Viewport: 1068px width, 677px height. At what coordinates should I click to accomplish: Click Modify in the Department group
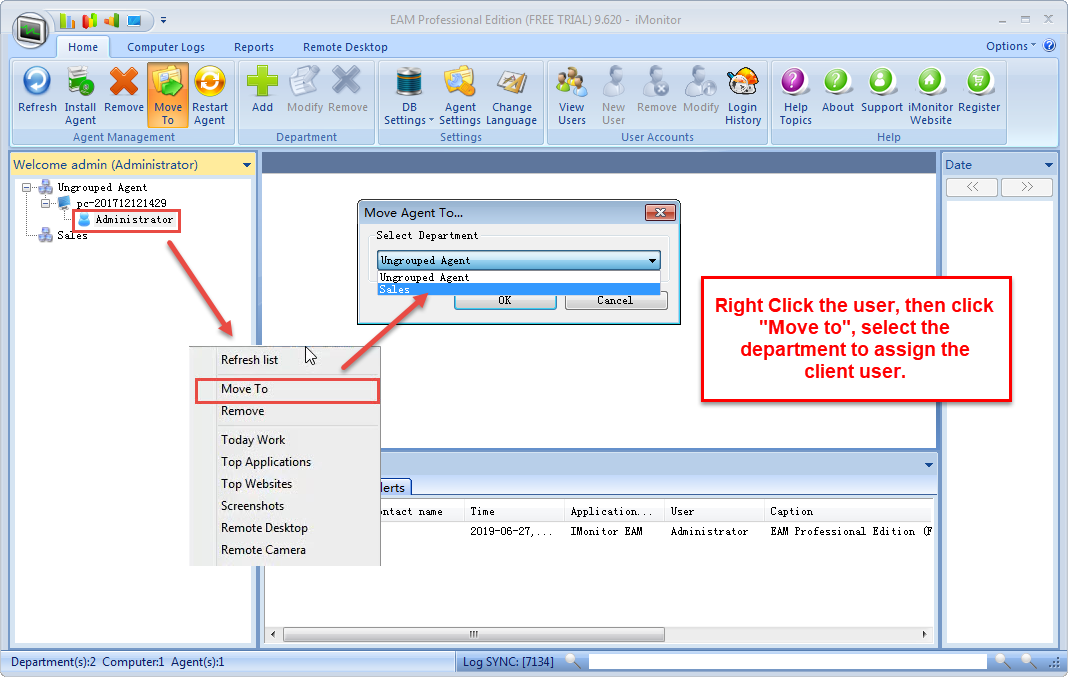click(304, 89)
